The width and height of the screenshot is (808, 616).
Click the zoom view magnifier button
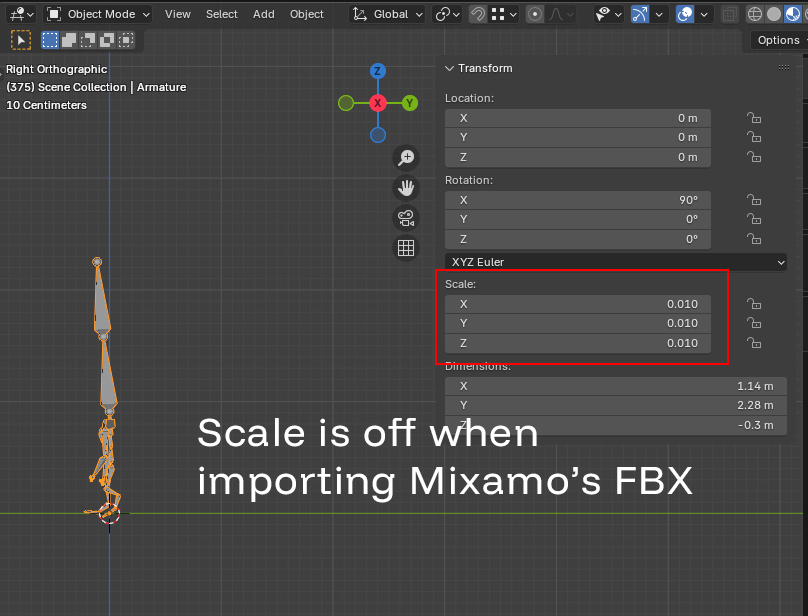(406, 157)
